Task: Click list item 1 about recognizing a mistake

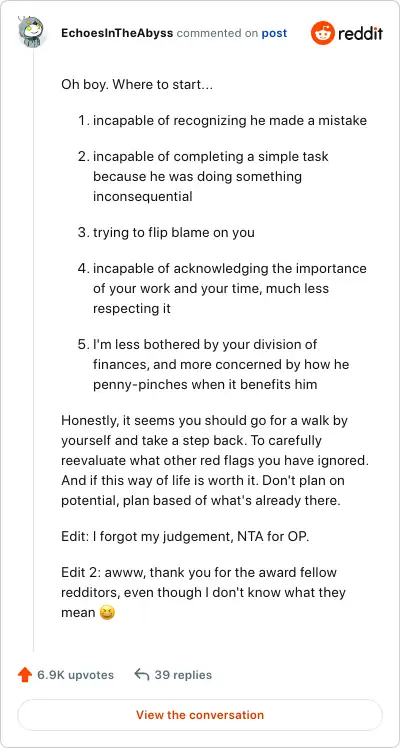Action: 222,120
